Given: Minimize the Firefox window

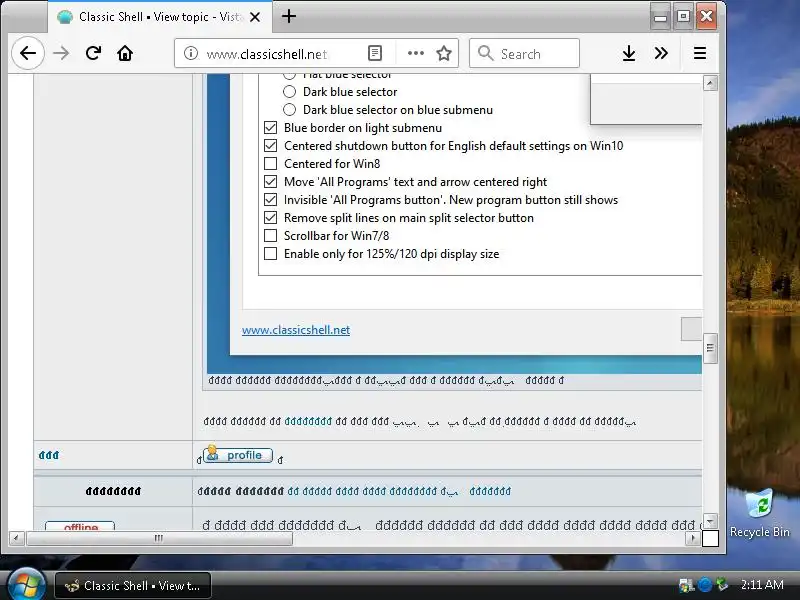Looking at the screenshot, I should coord(660,17).
